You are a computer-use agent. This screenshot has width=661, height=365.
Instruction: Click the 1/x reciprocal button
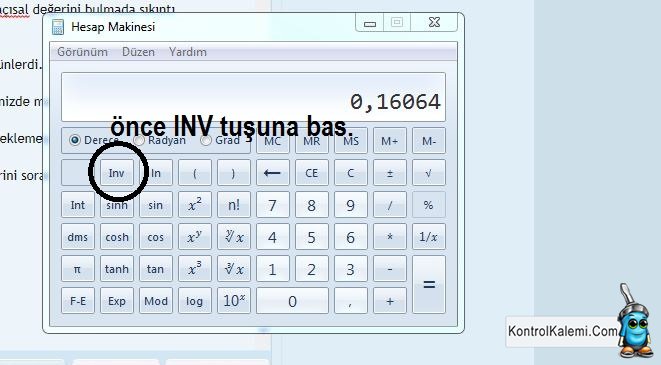click(x=429, y=237)
